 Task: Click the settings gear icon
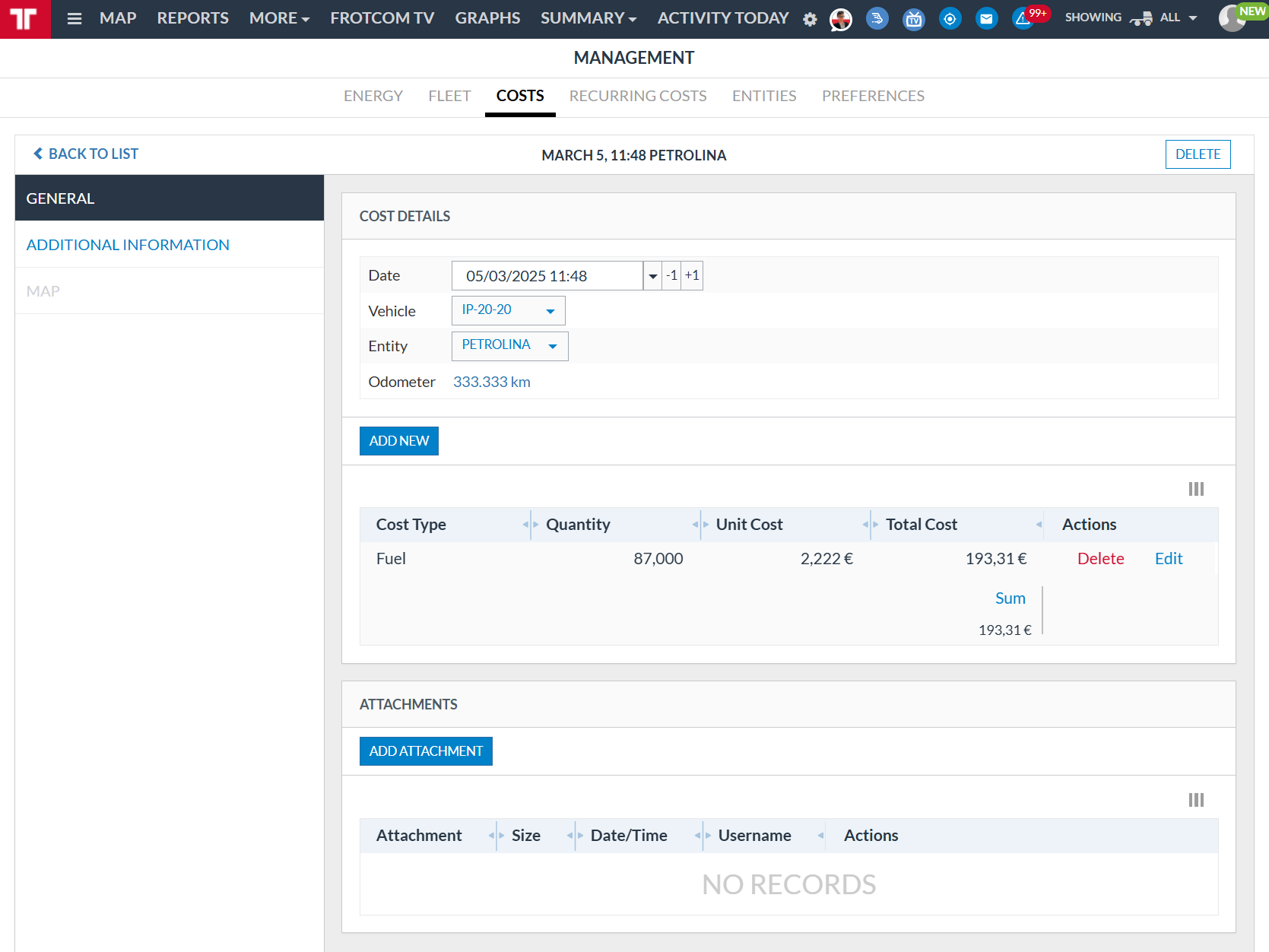tap(810, 20)
